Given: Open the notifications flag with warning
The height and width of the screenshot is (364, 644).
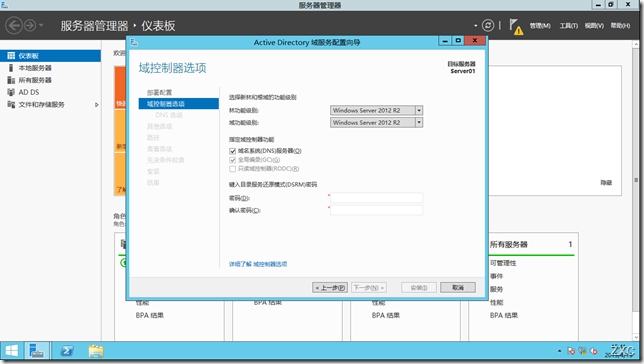Looking at the screenshot, I should click(x=516, y=27).
